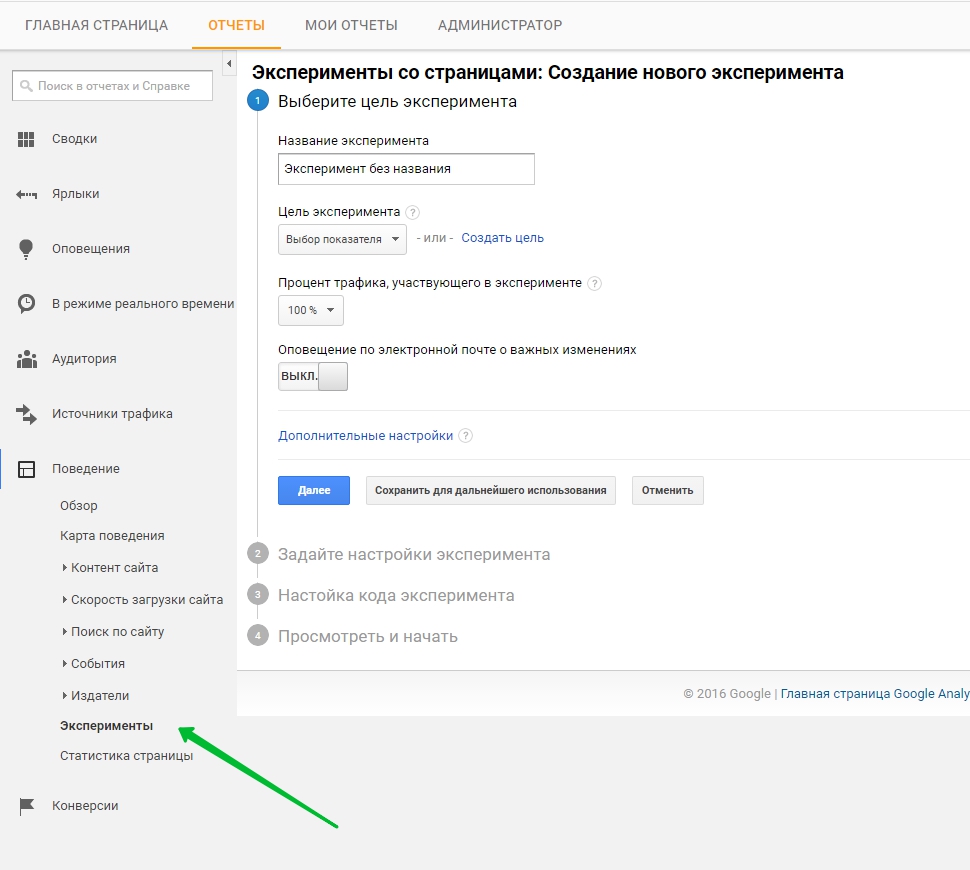Open the 100 % traffic dropdown
Screen dimensions: 970x870
tap(311, 310)
